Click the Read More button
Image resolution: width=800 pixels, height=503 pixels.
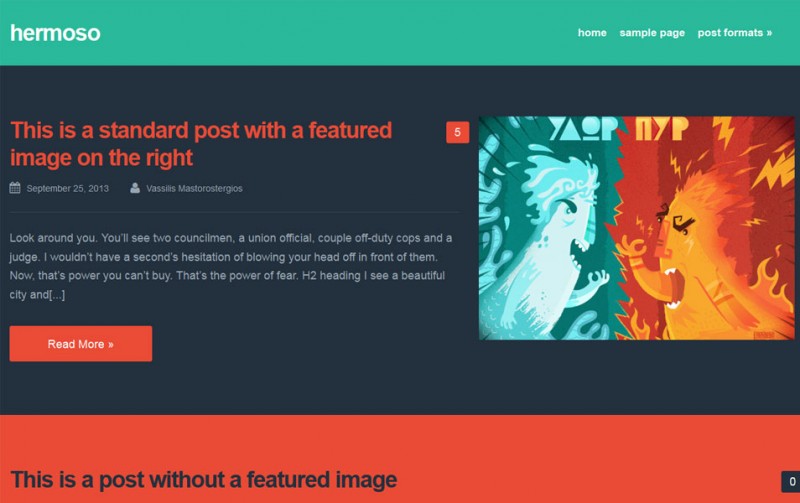(x=81, y=344)
